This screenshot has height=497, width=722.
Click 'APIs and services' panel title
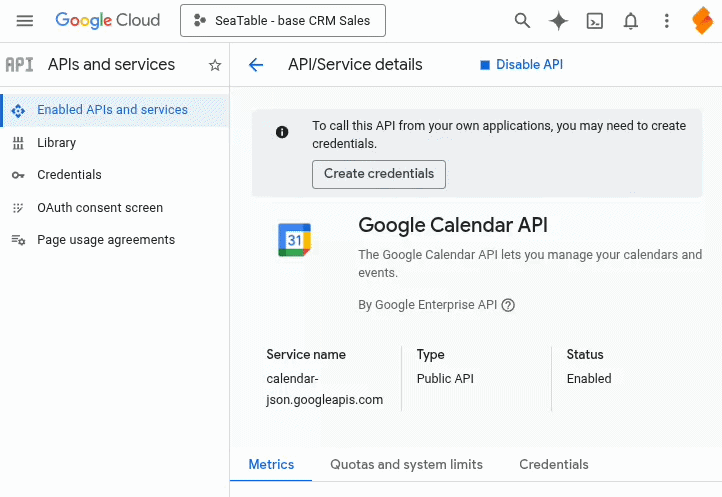coord(111,65)
